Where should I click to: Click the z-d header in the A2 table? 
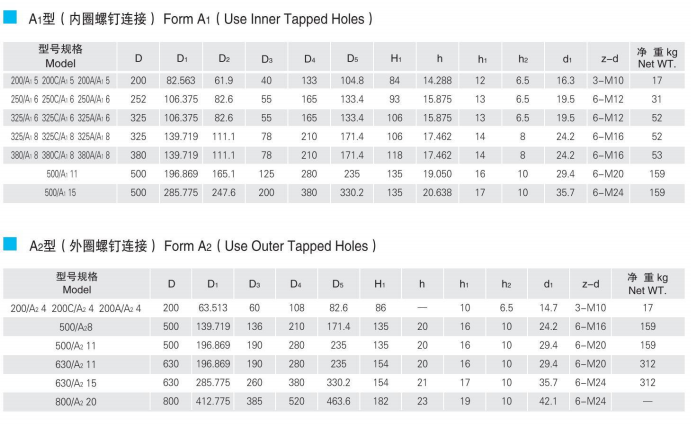591,284
